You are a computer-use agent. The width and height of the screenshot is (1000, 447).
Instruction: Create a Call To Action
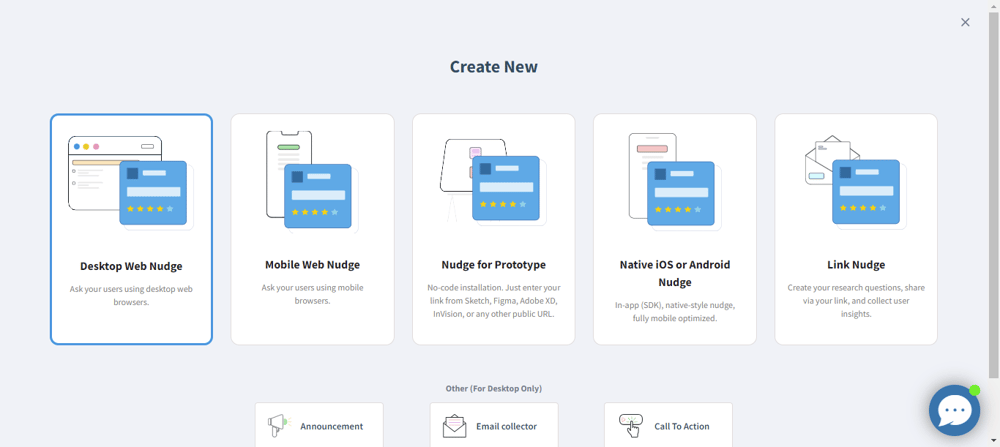coord(668,425)
